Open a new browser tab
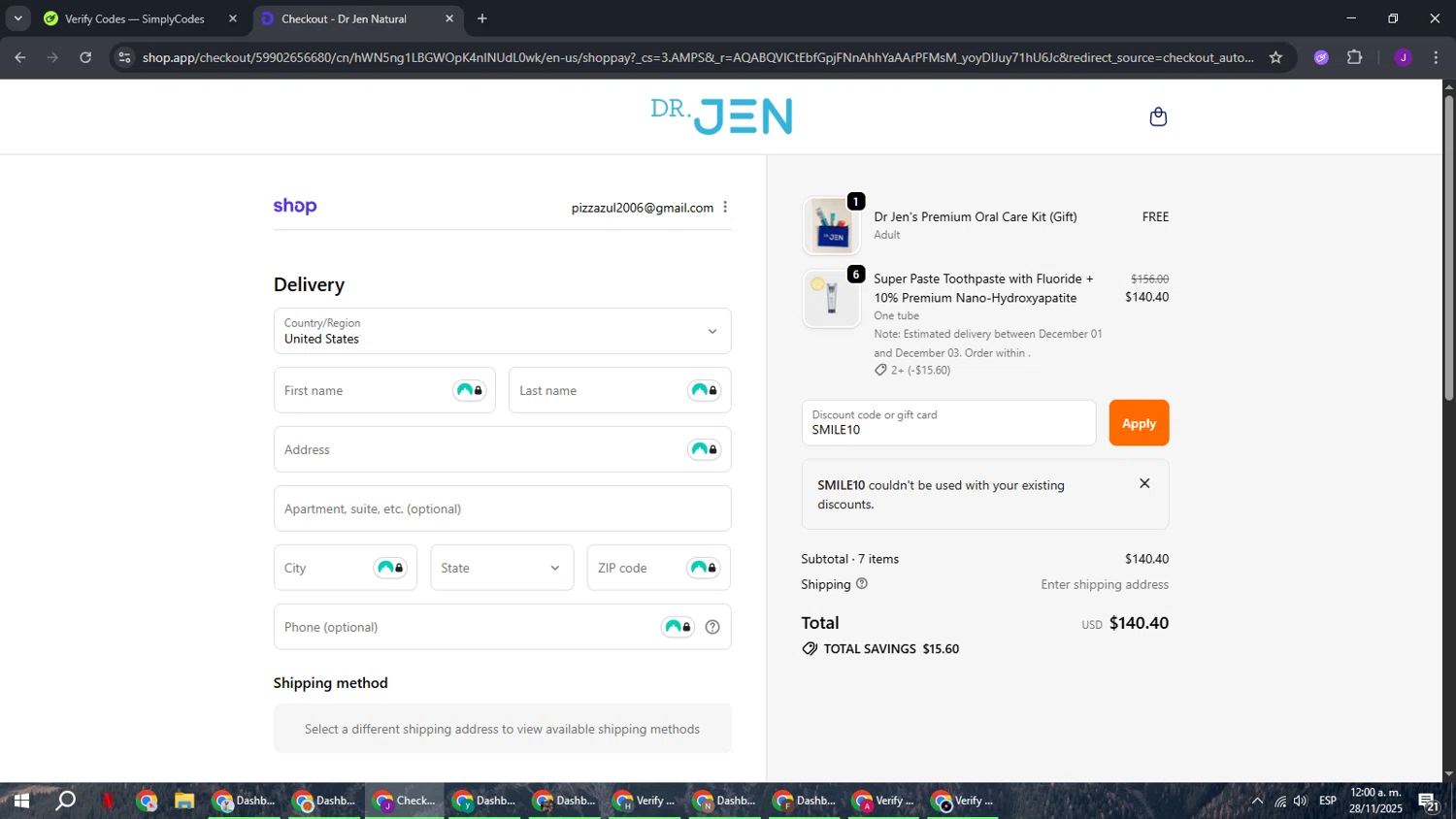 pos(482,18)
